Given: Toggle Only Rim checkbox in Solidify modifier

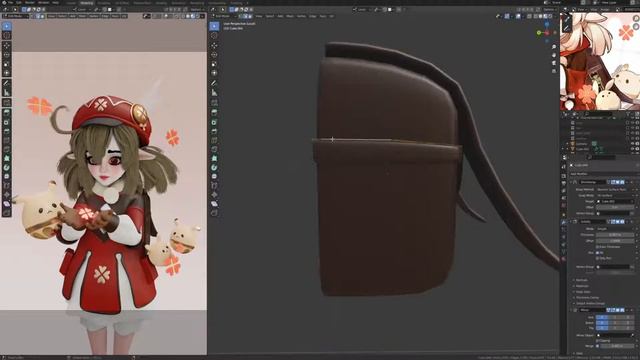Looking at the screenshot, I should 598,258.
